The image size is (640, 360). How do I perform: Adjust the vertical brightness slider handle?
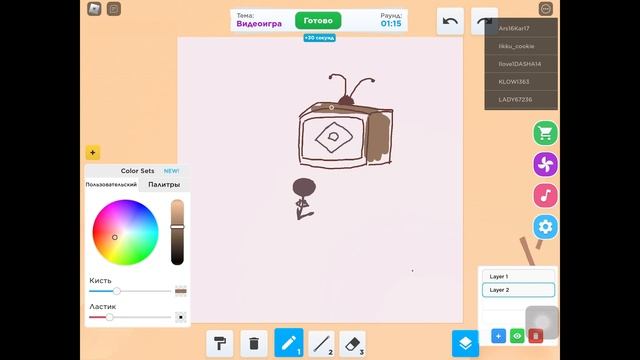[177, 227]
